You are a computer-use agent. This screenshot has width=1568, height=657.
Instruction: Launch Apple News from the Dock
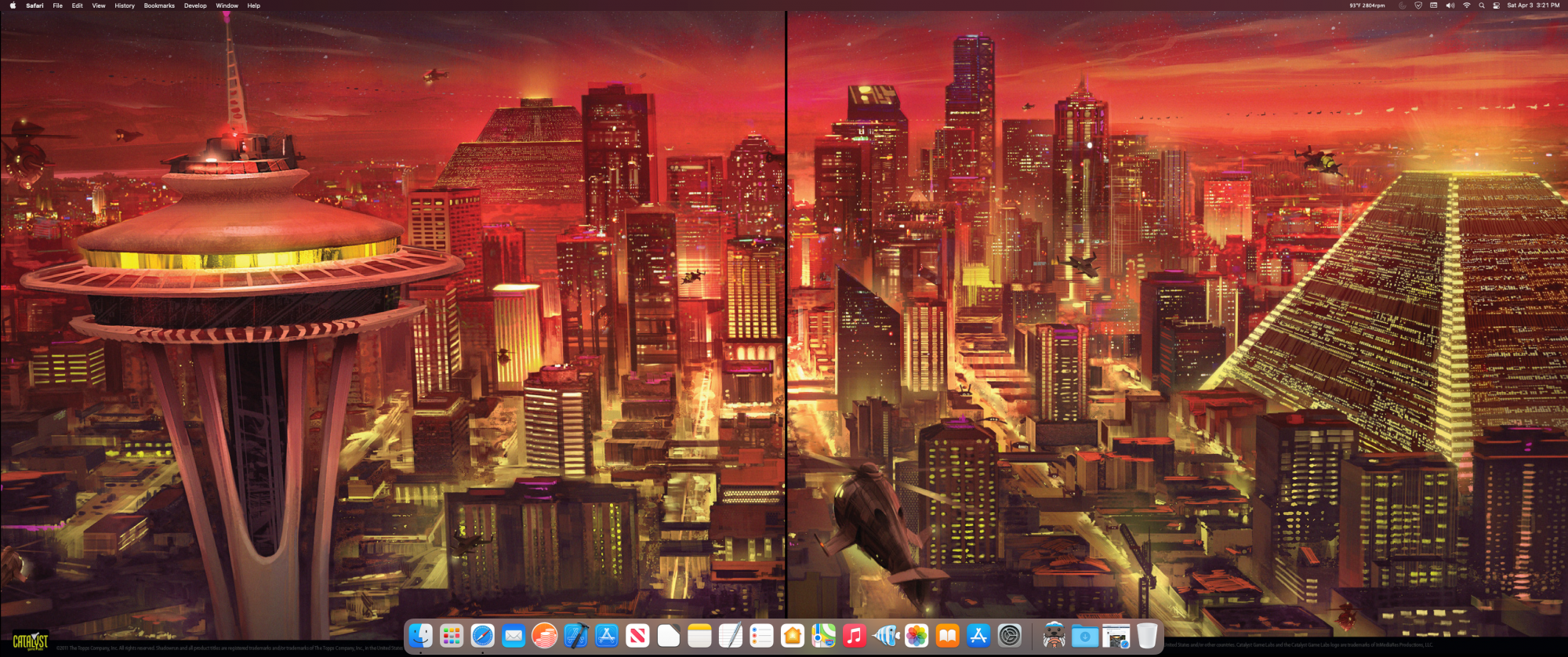tap(637, 636)
